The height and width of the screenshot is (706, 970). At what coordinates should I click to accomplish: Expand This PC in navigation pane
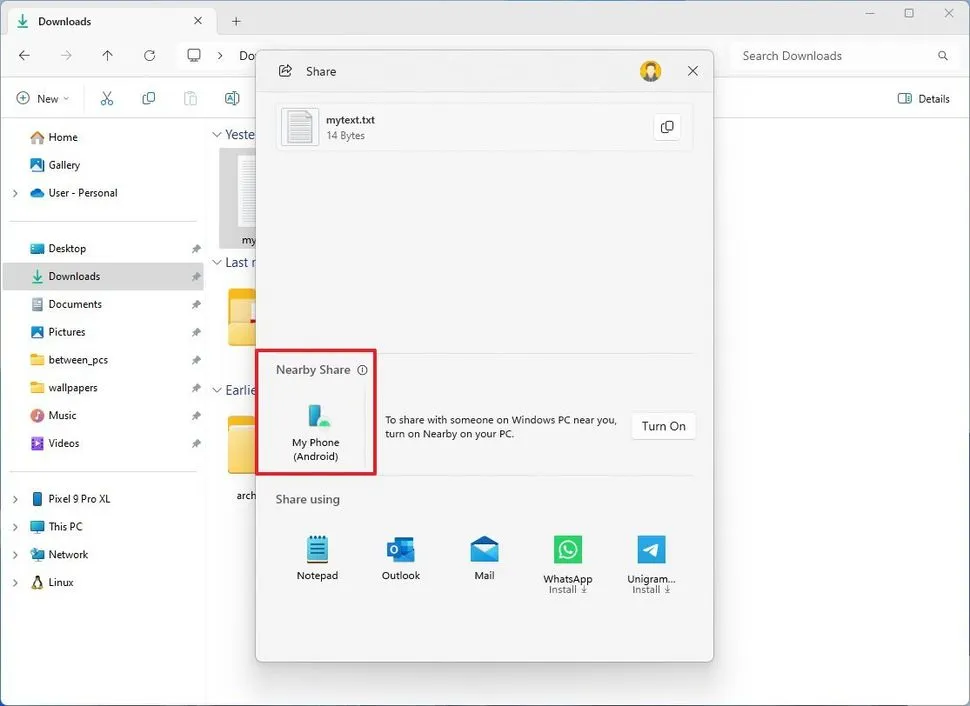coord(15,527)
